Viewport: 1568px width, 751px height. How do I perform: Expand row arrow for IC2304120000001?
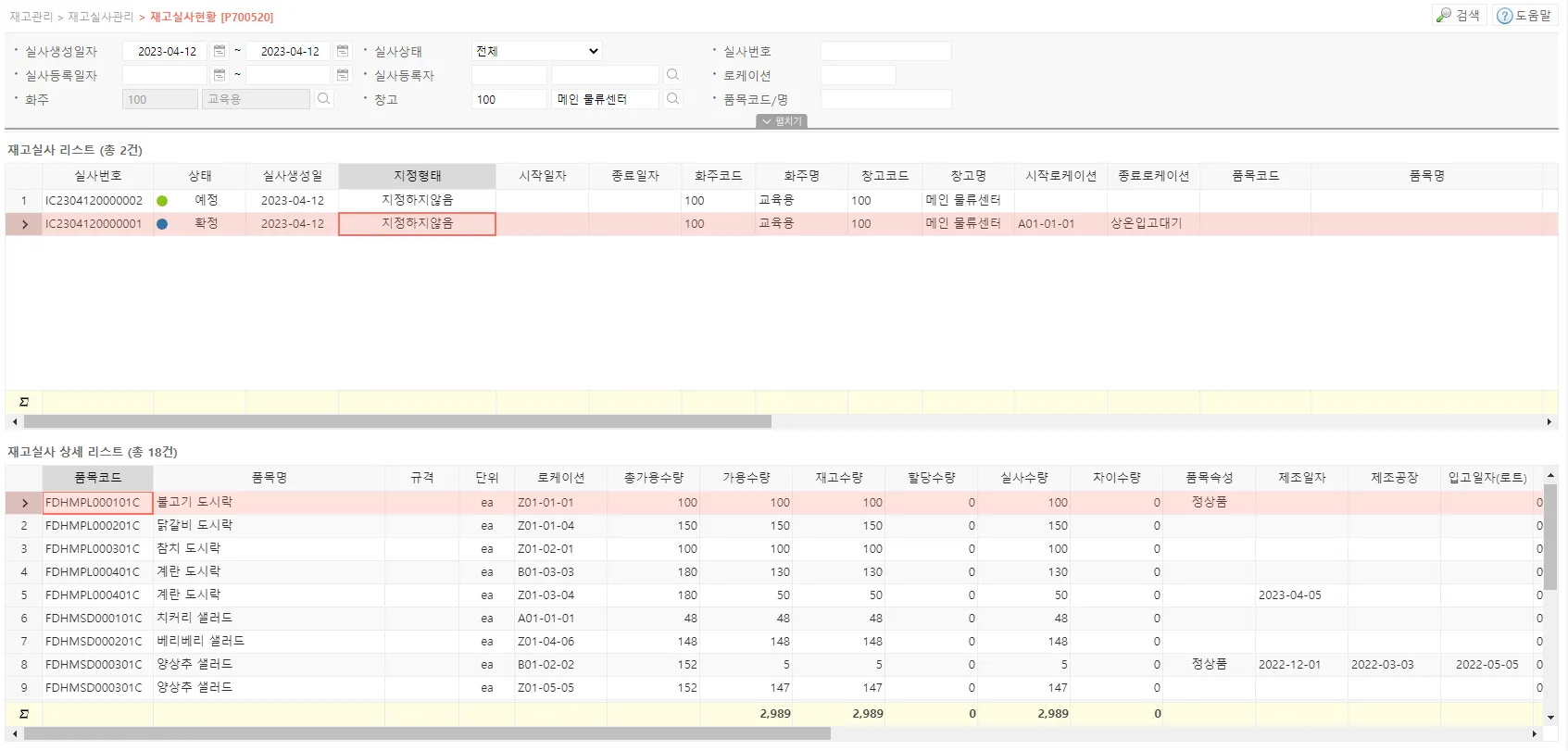coord(24,224)
